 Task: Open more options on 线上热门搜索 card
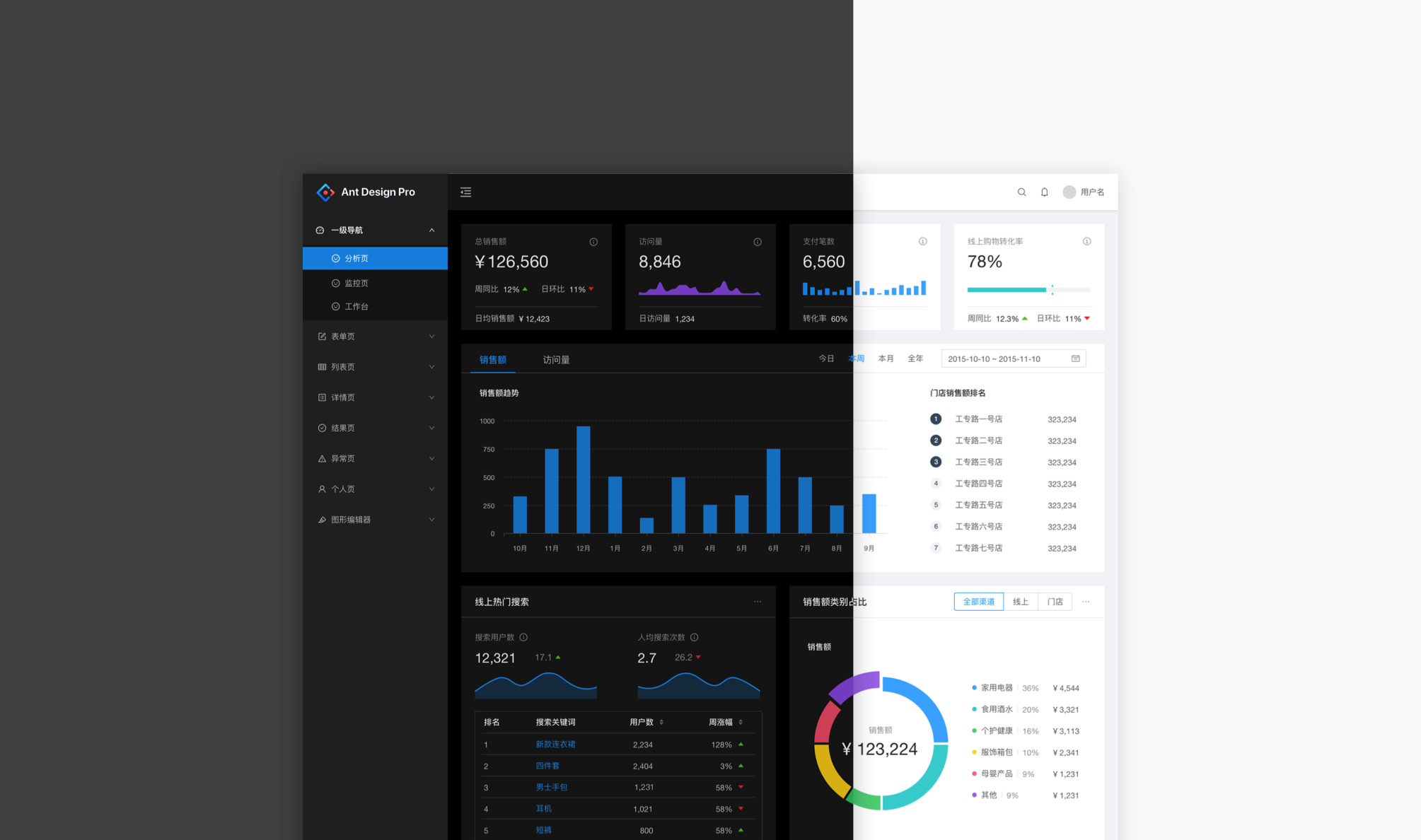(758, 602)
